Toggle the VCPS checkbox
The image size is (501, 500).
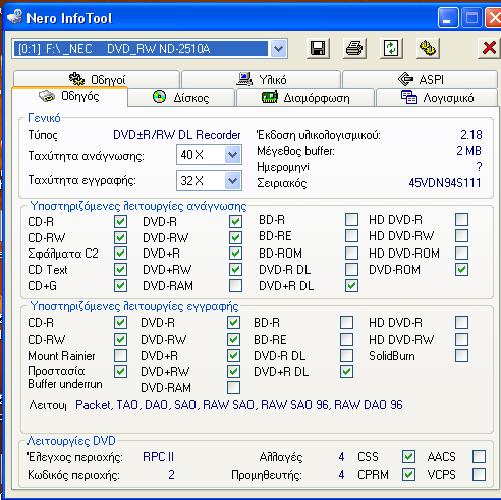pos(479,474)
